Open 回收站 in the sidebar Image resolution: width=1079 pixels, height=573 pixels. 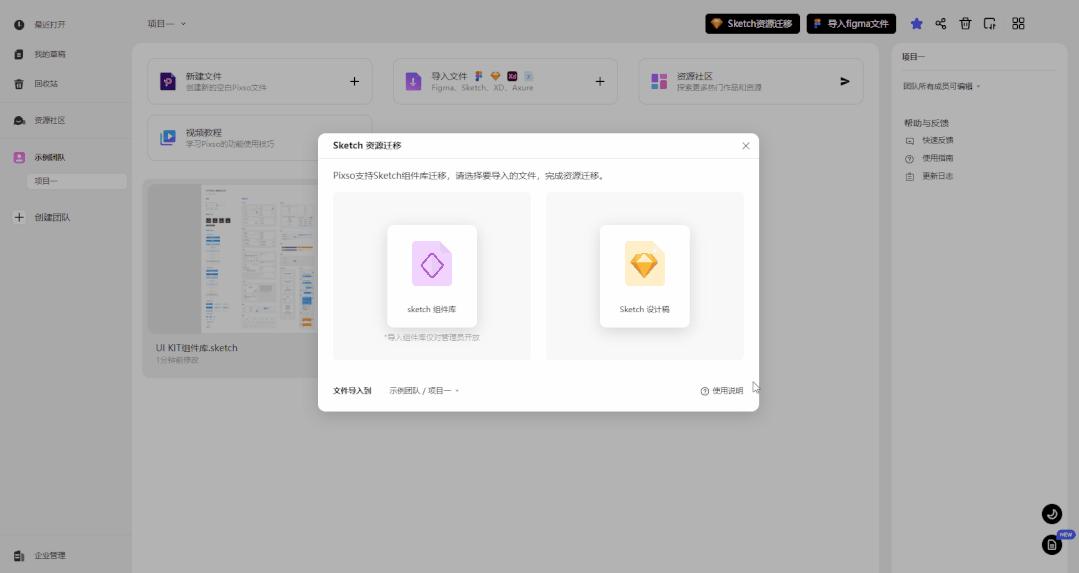(x=46, y=84)
